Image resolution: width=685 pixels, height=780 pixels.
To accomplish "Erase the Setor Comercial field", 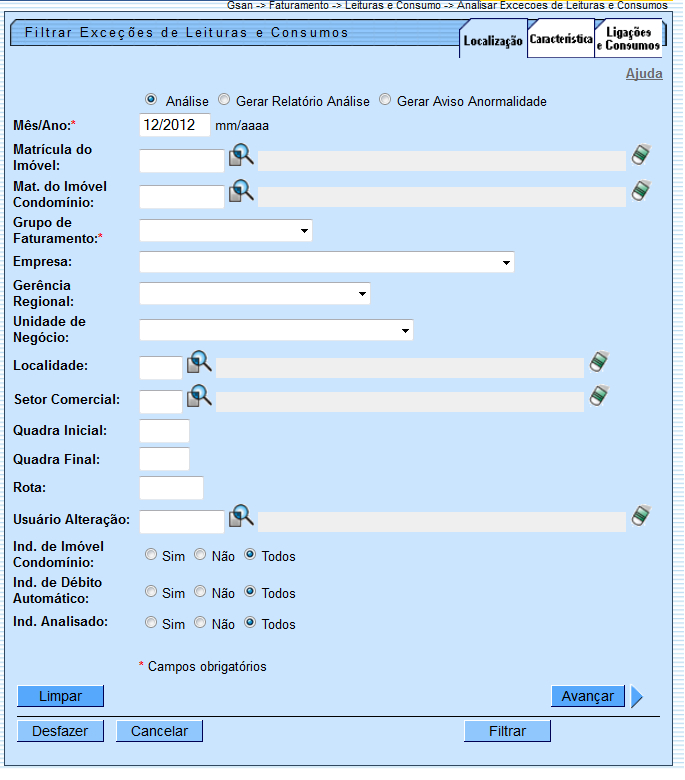I will pyautogui.click(x=599, y=395).
